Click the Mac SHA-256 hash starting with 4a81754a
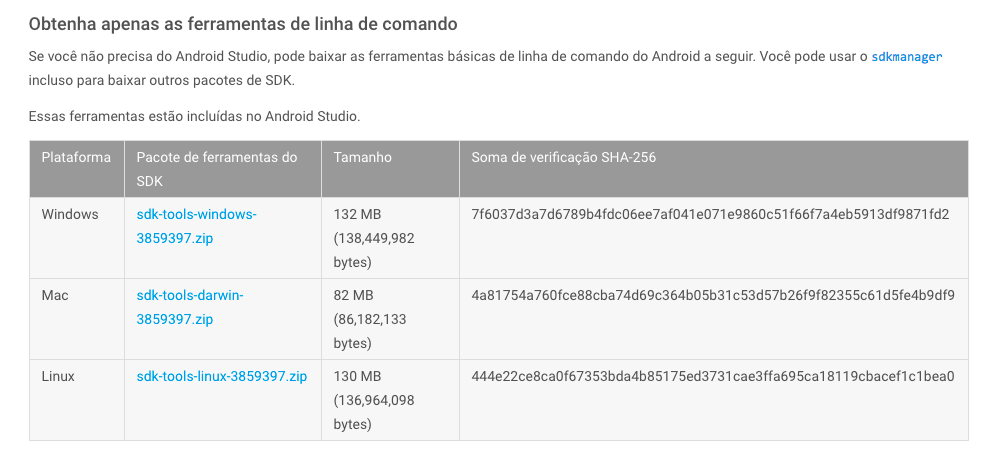This screenshot has width=996, height=458. (x=713, y=295)
